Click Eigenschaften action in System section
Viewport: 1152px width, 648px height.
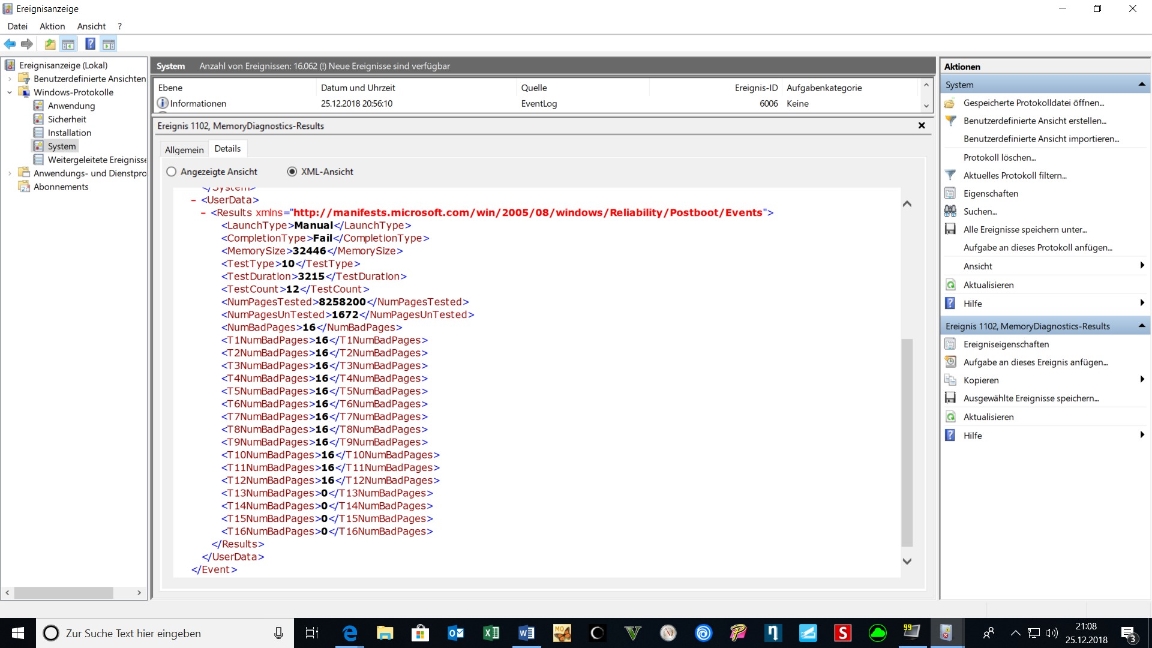(x=990, y=194)
